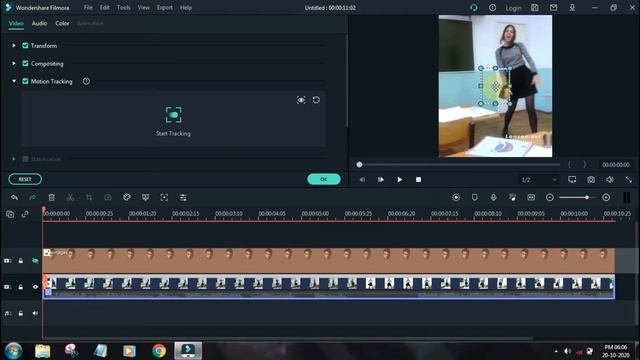640x360 pixels.
Task: Uncheck the Transform checkbox
Action: click(25, 46)
